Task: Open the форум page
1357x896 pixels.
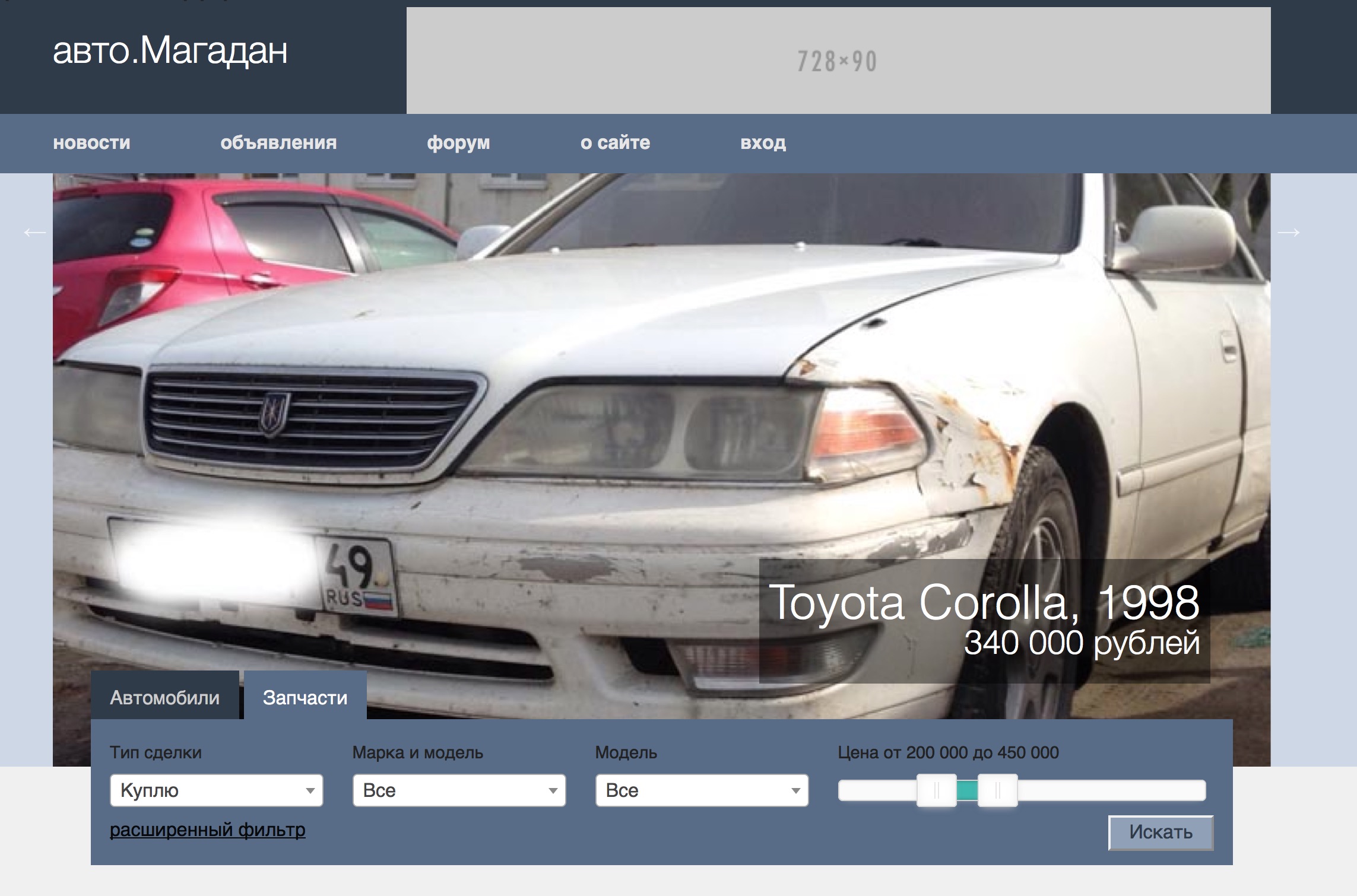Action: 458,143
